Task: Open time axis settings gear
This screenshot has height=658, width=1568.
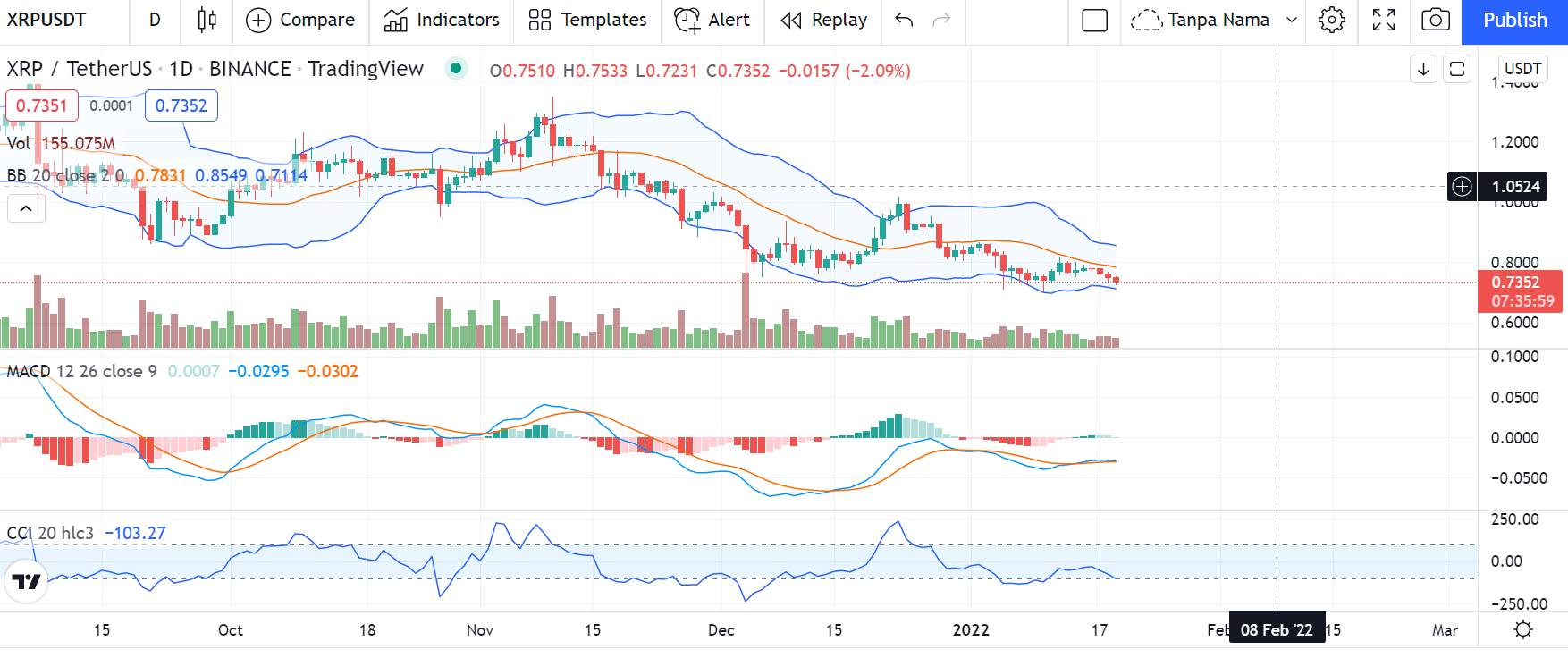Action: [x=1523, y=629]
